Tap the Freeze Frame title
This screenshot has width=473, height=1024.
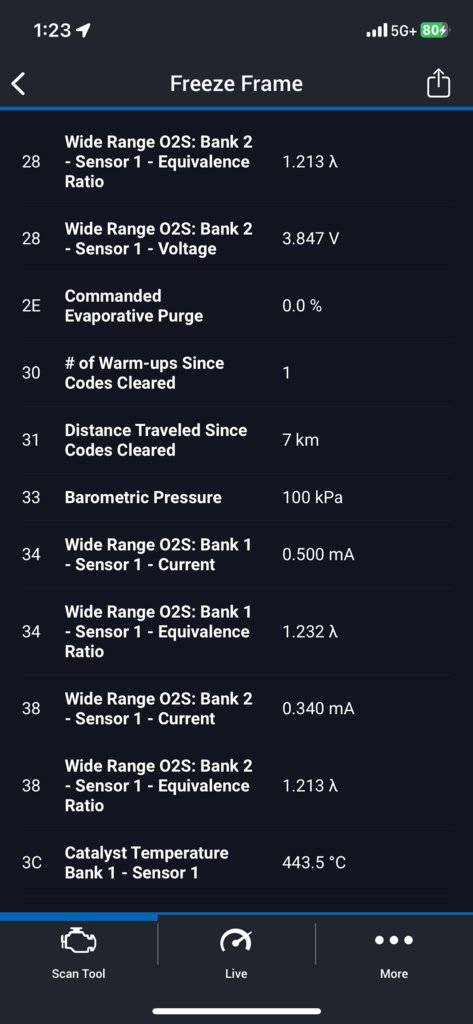click(x=236, y=84)
